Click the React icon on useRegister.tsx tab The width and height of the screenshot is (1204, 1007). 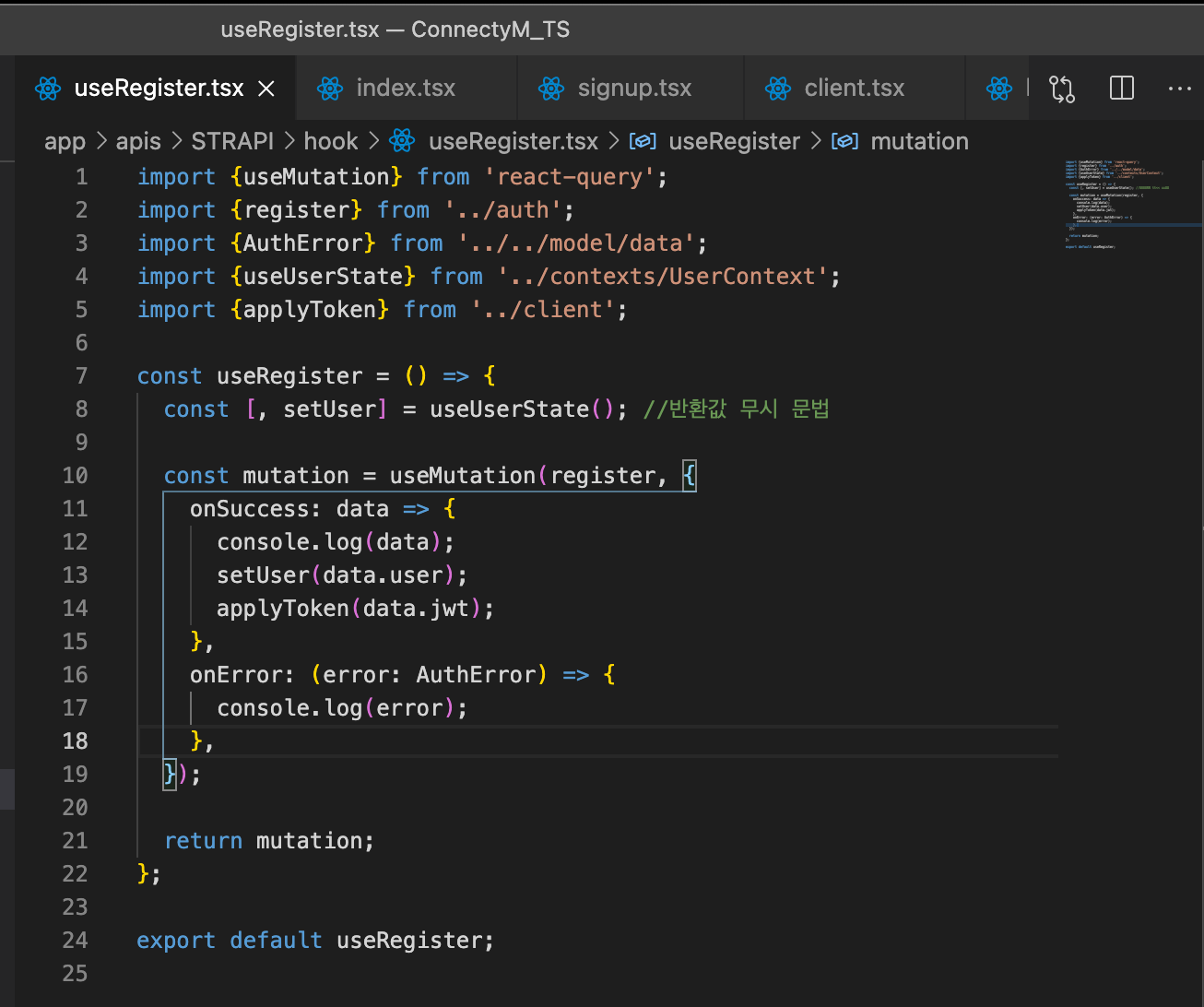48,89
